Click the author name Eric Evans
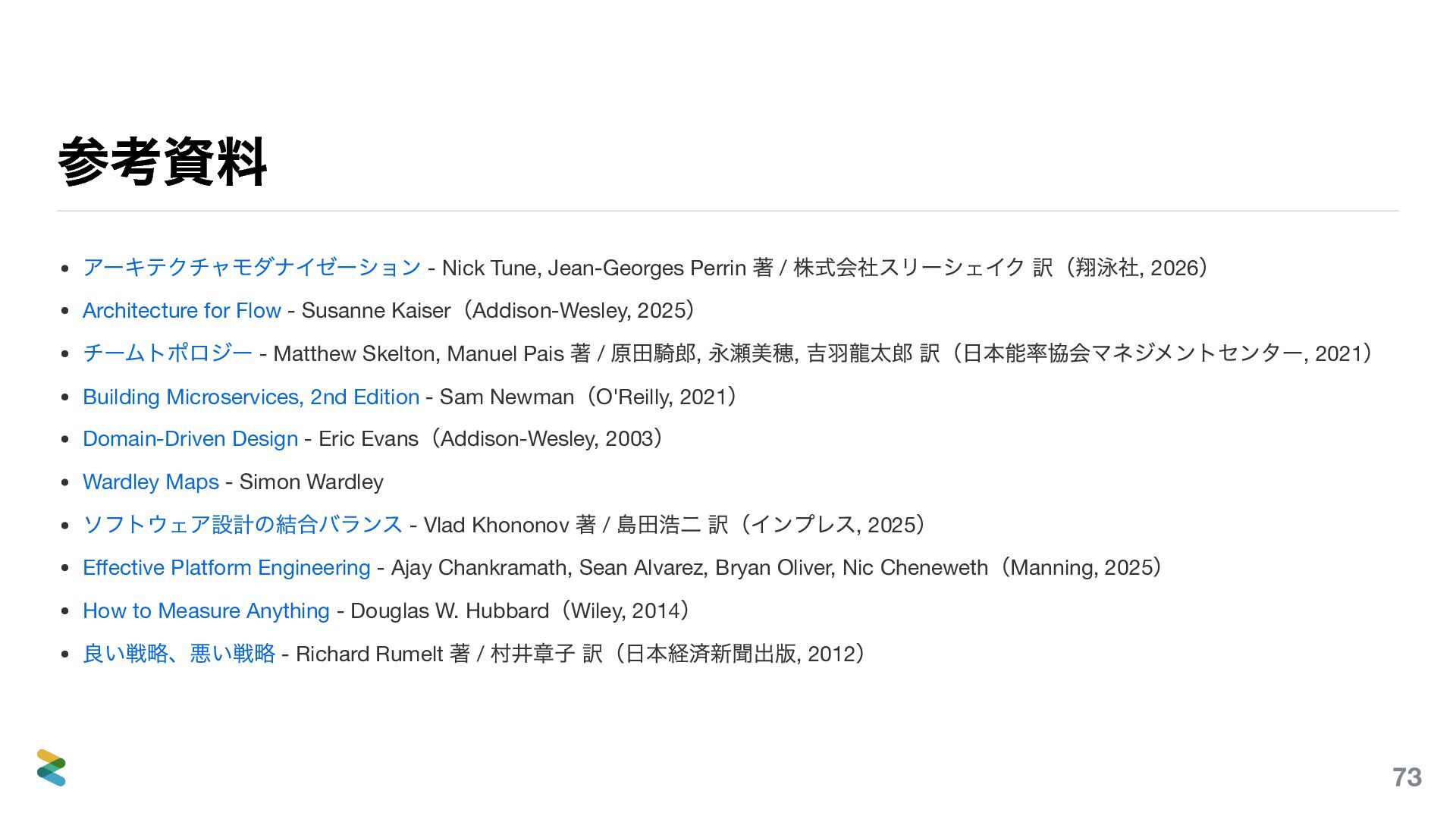 coord(368,439)
